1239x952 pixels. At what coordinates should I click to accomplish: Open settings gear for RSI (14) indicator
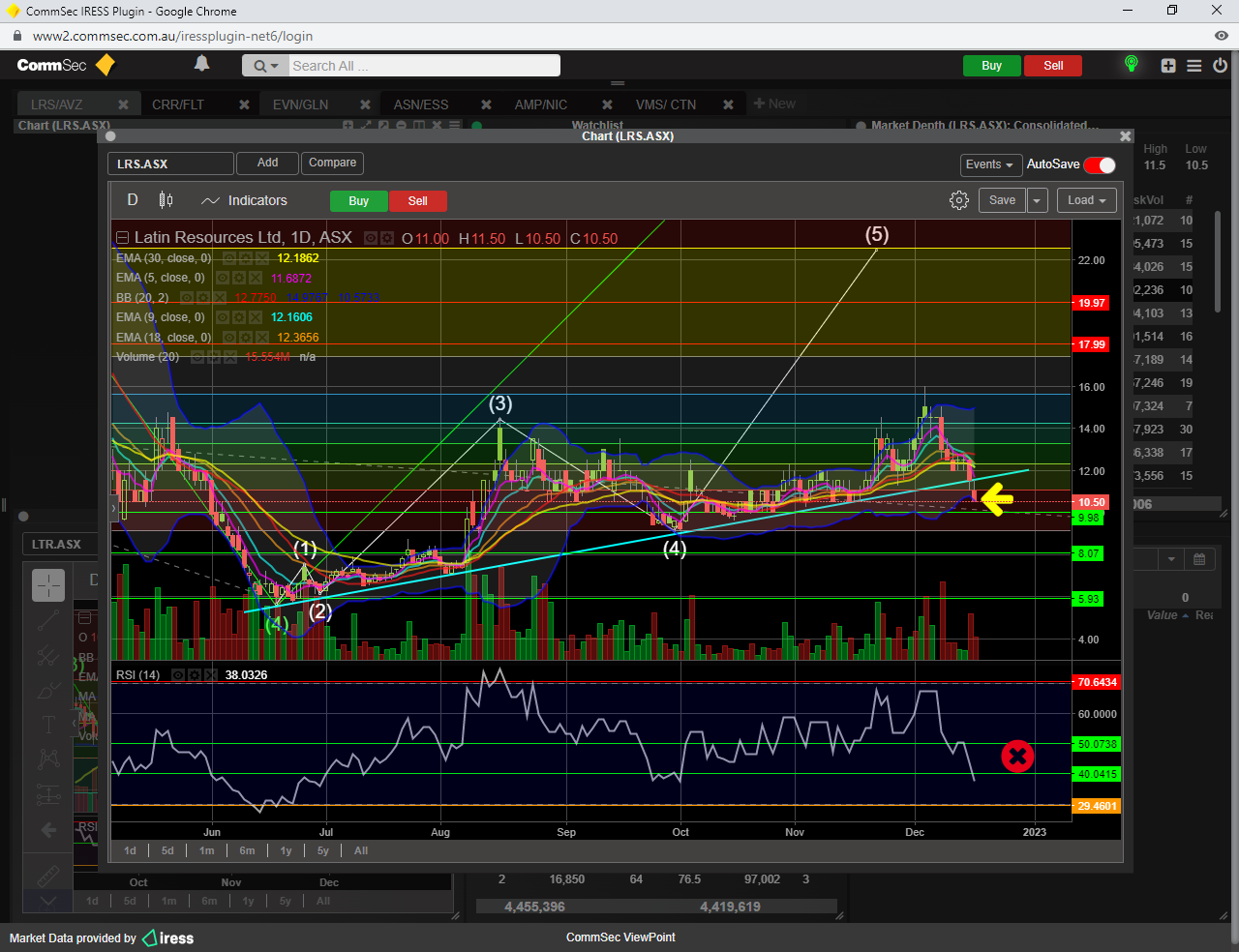click(x=195, y=675)
